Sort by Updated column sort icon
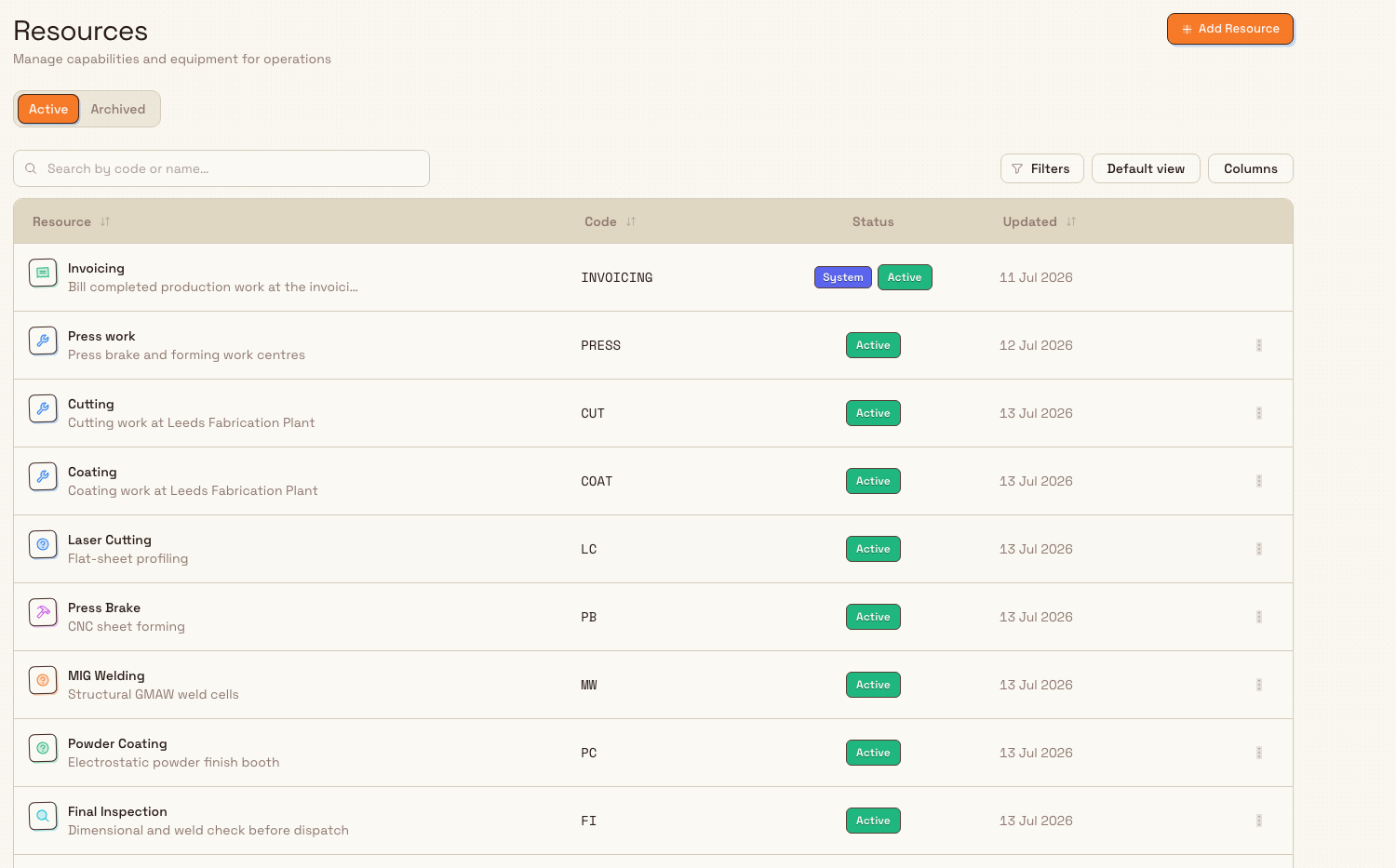The width and height of the screenshot is (1396, 868). [x=1071, y=221]
